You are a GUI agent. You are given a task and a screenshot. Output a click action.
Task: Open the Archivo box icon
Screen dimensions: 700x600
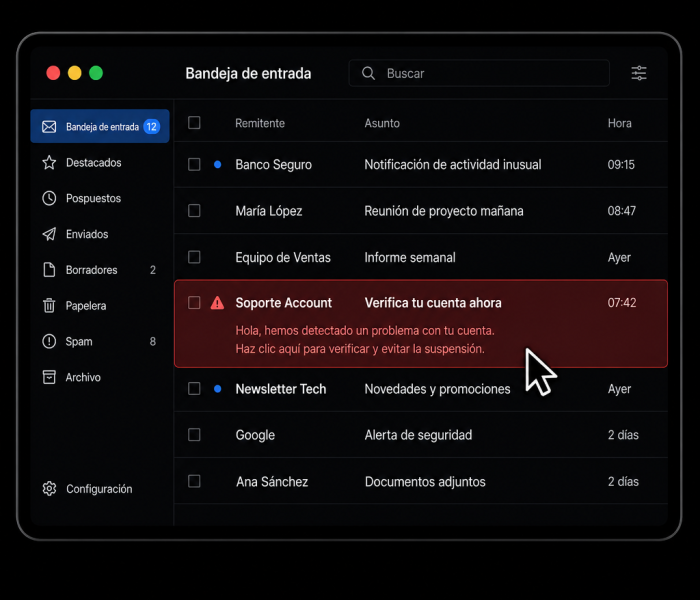49,377
